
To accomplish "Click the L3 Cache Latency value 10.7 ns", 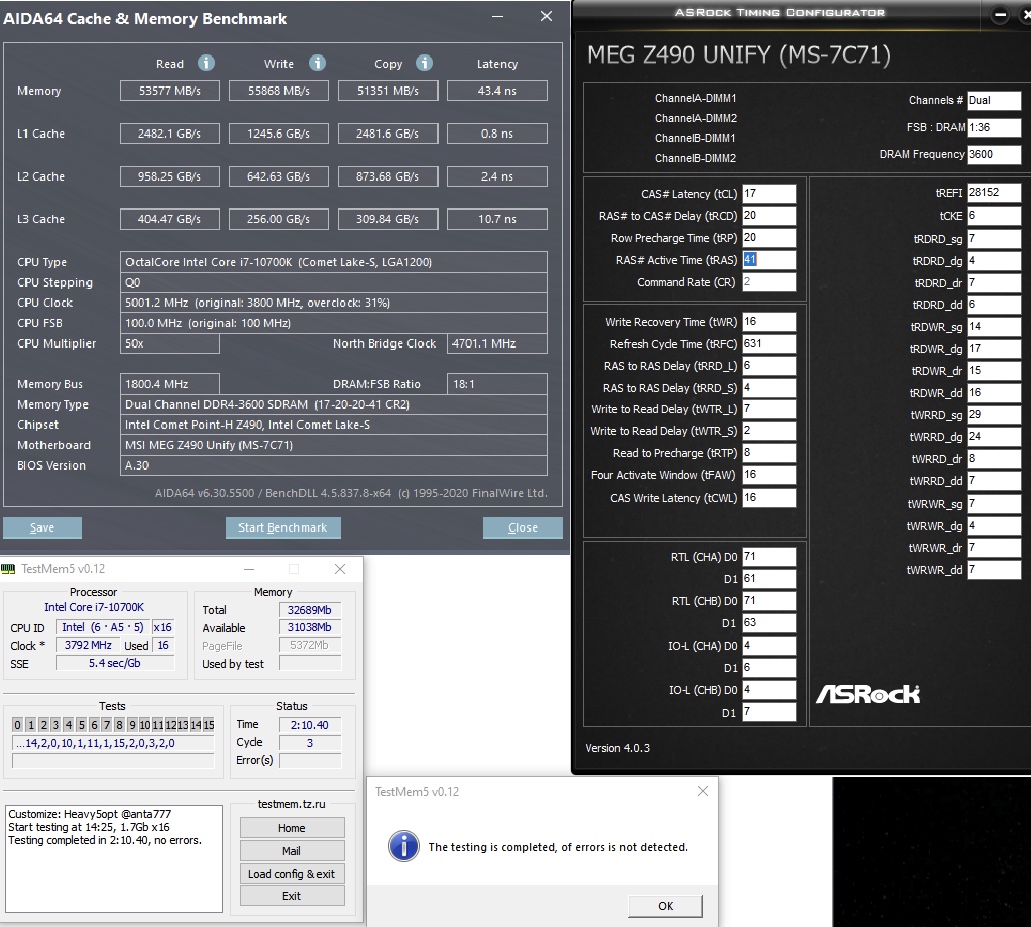I will tap(497, 219).
